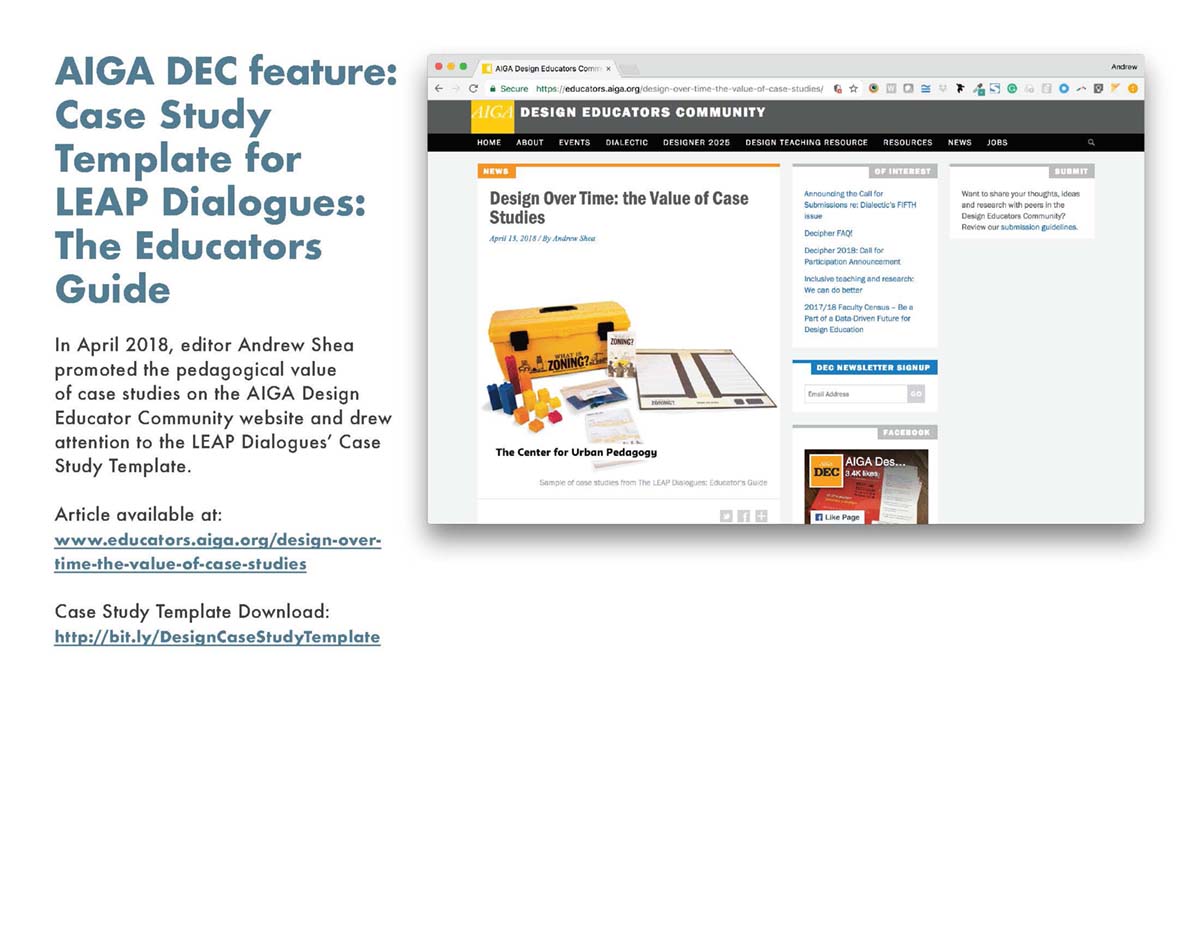The image size is (1200, 927).
Task: Bookmark the page with the star icon
Action: click(853, 88)
